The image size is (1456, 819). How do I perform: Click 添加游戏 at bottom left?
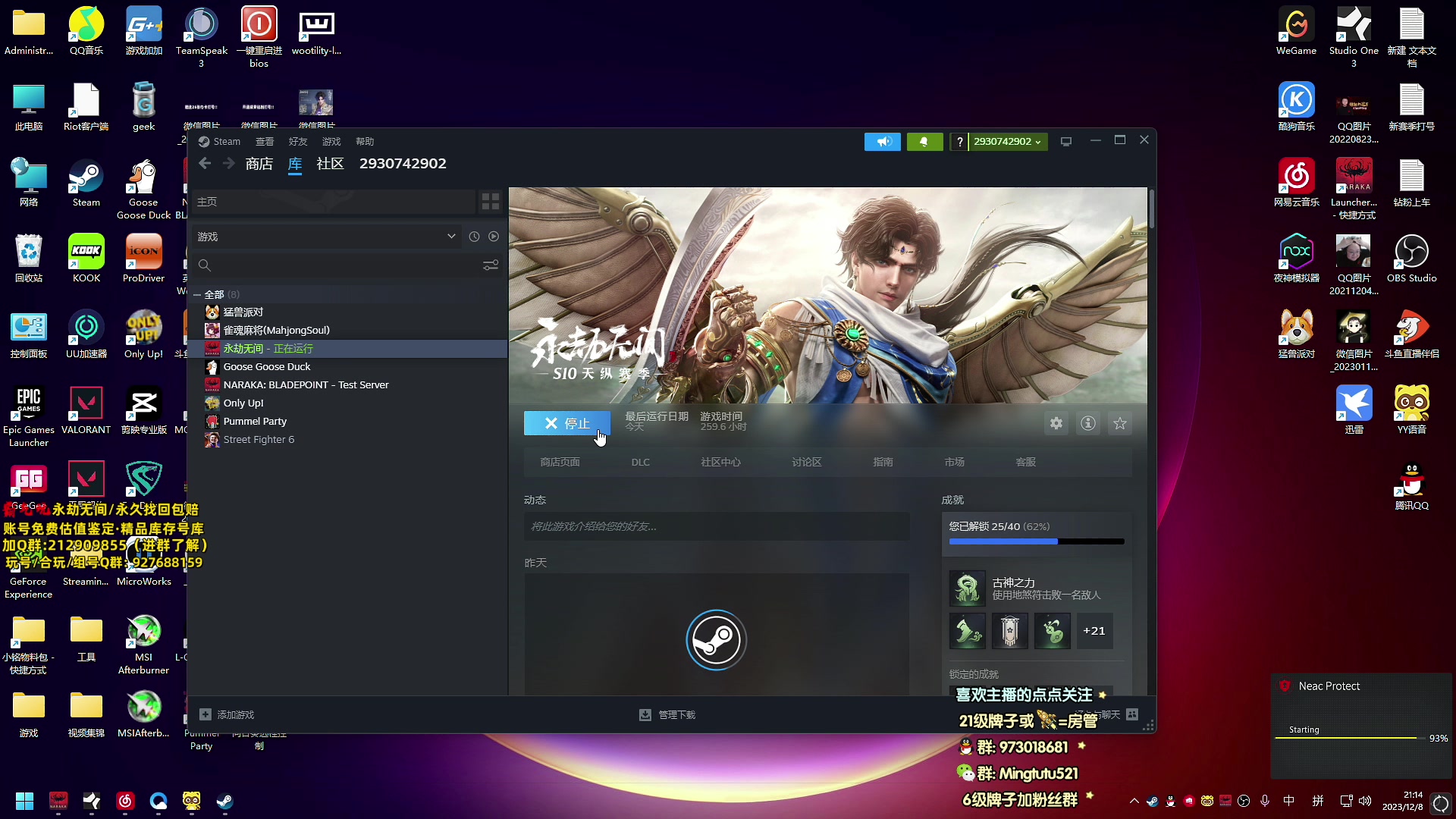pyautogui.click(x=227, y=714)
